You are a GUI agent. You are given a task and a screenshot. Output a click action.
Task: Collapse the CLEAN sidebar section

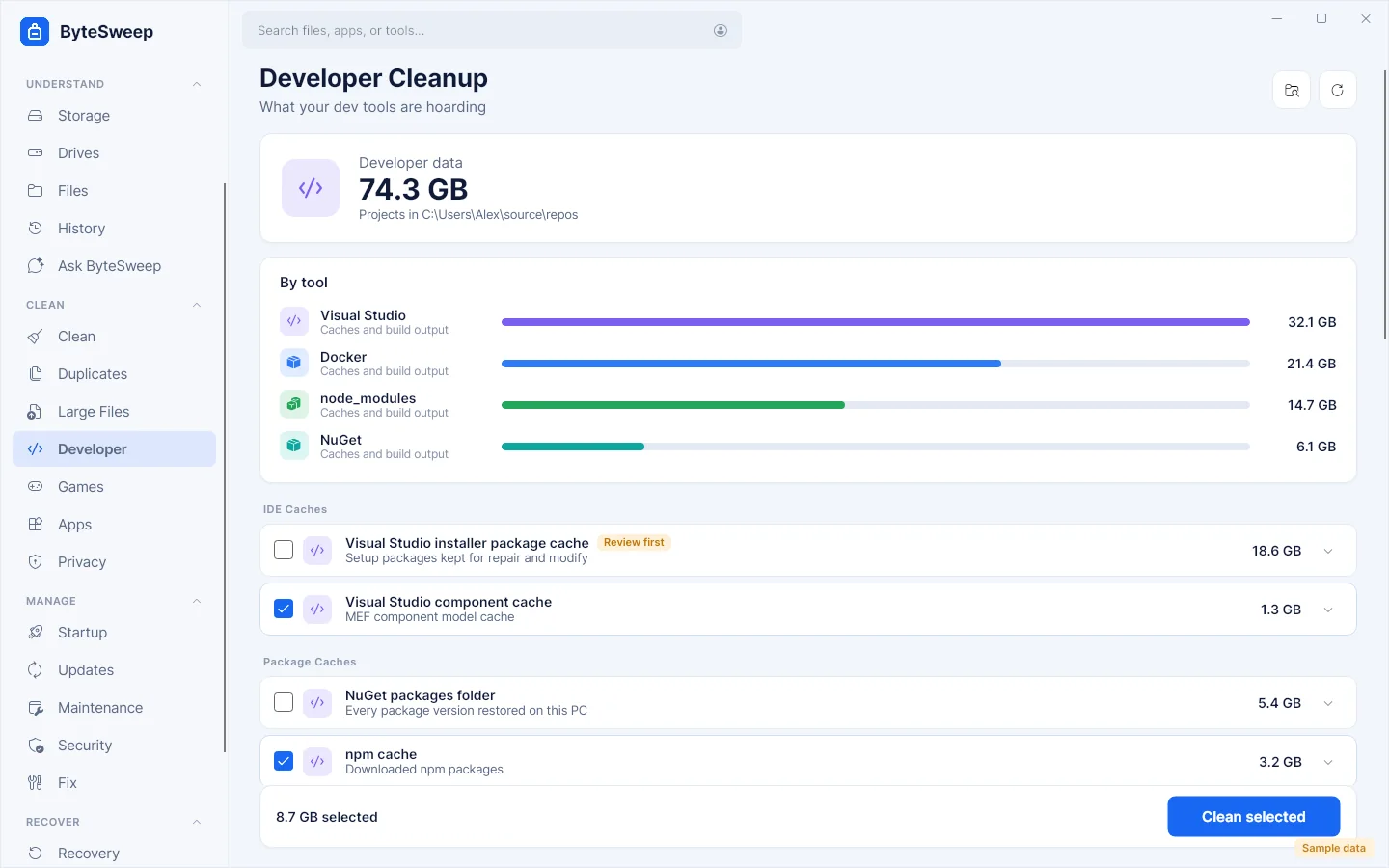tap(197, 305)
